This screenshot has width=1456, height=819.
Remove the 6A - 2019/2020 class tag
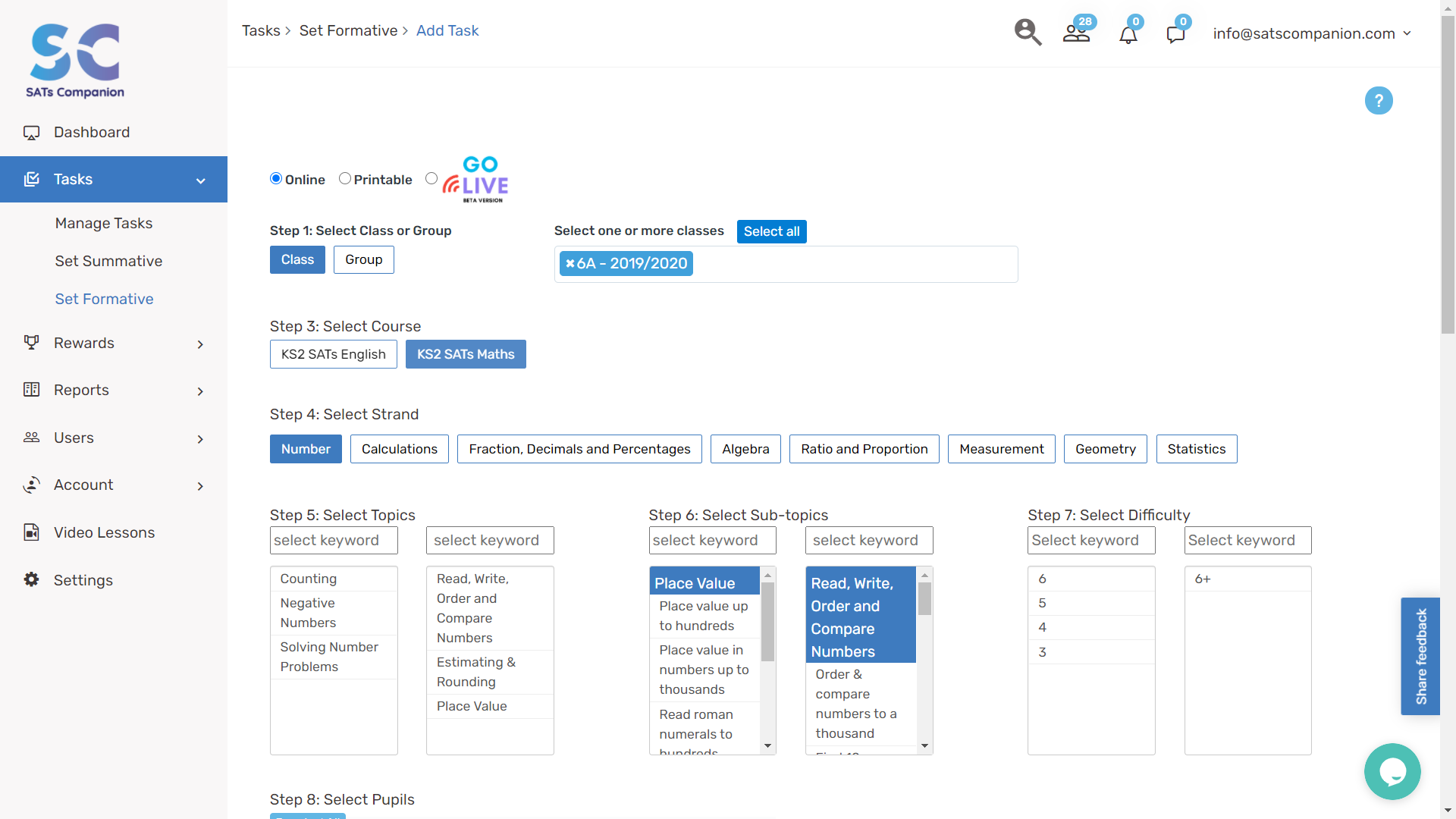click(x=570, y=264)
